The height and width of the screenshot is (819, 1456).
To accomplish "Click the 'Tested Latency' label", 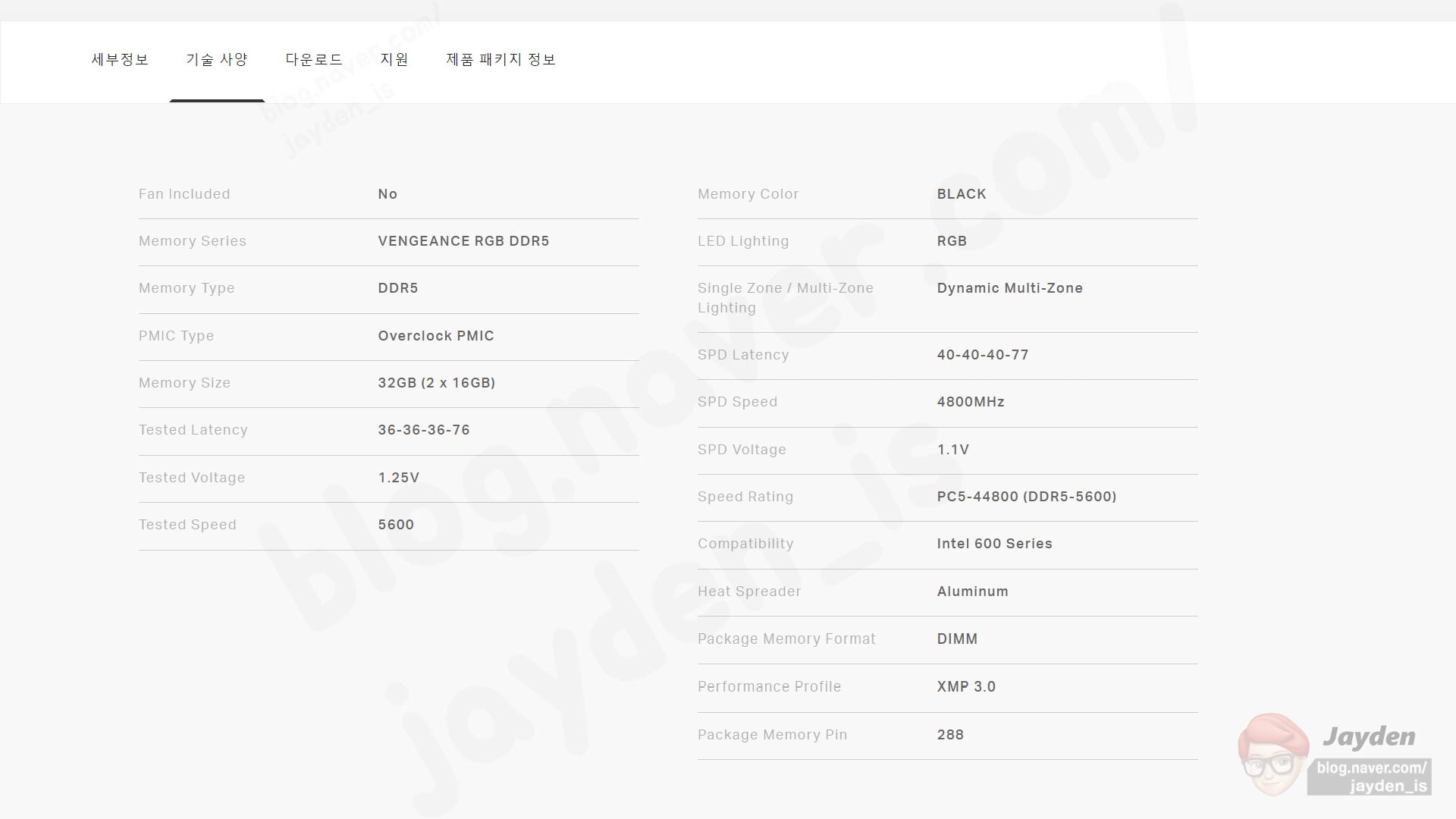I will pyautogui.click(x=193, y=430).
